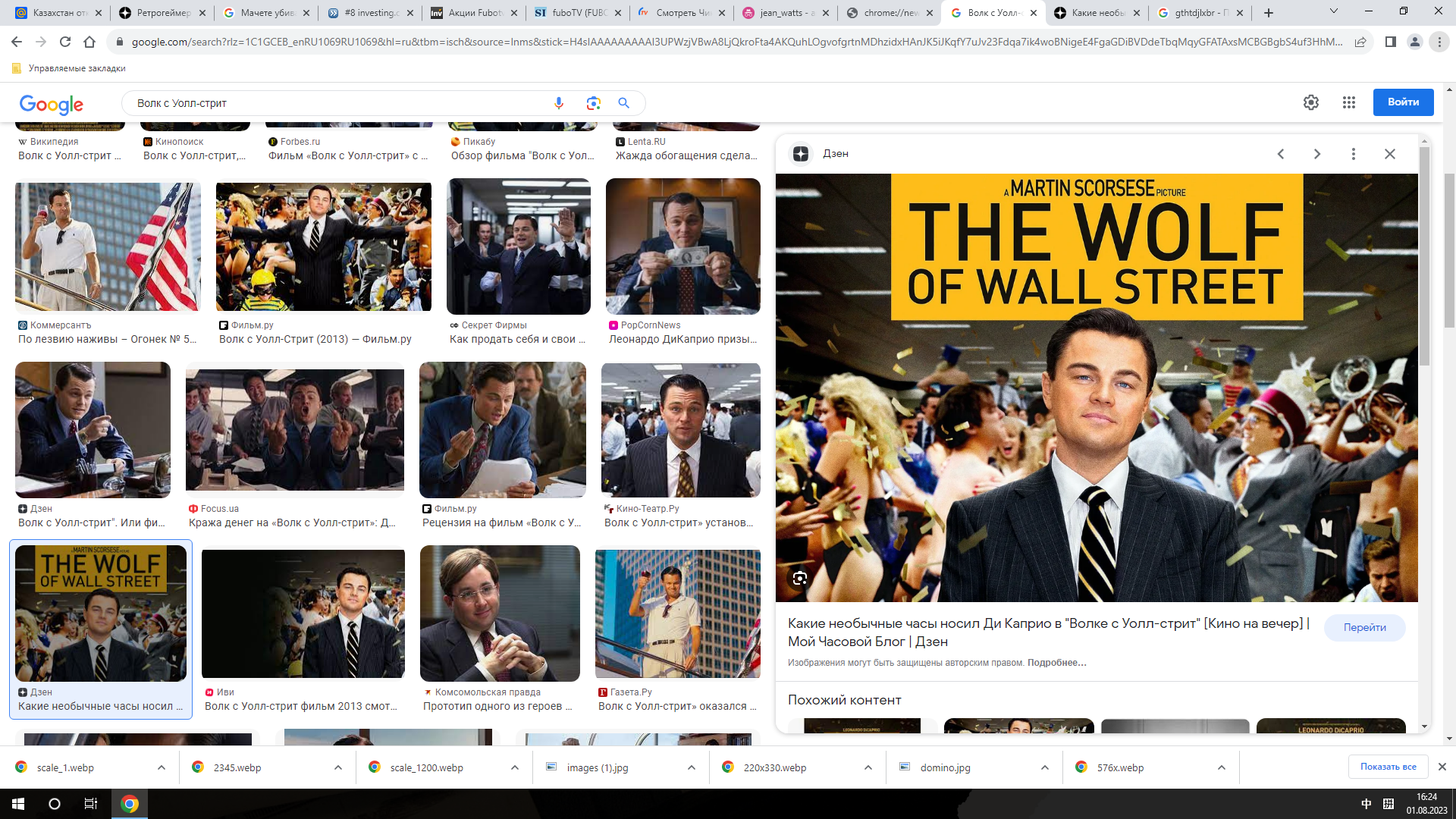The image size is (1456, 819).
Task: Expand options for scale_1.webp download
Action: (x=162, y=767)
